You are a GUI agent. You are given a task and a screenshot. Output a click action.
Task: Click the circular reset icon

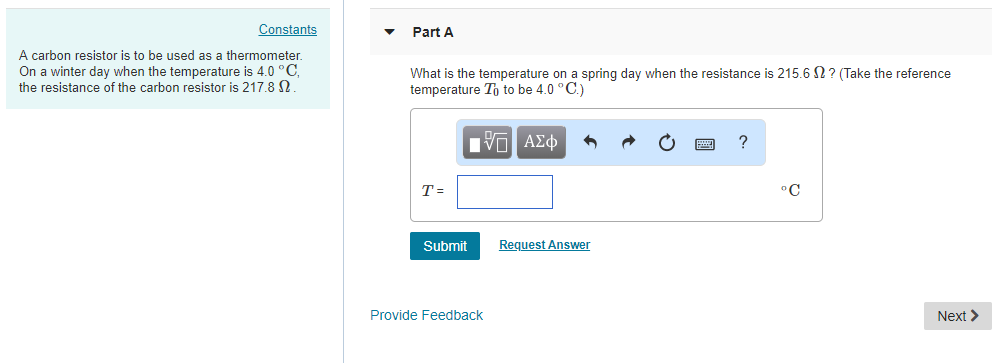coord(666,143)
